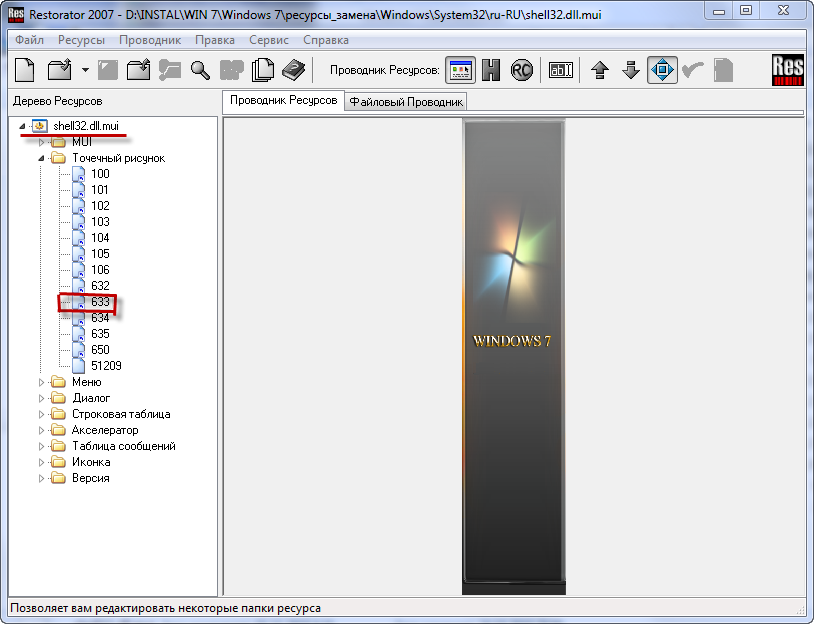Toggle the fit-to-view blue arrows button

click(x=662, y=70)
